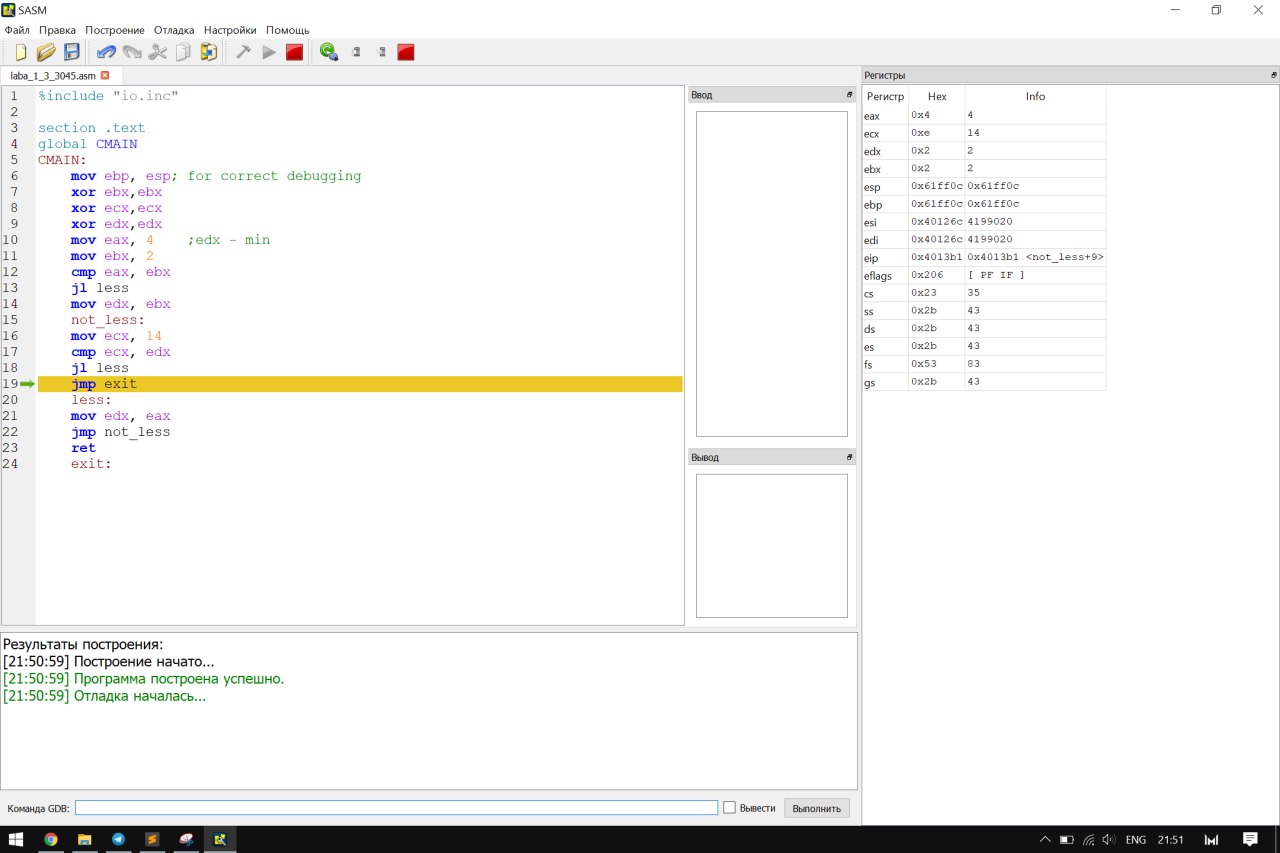Viewport: 1280px width, 853px height.
Task: Run the program with the play icon
Action: pos(268,52)
